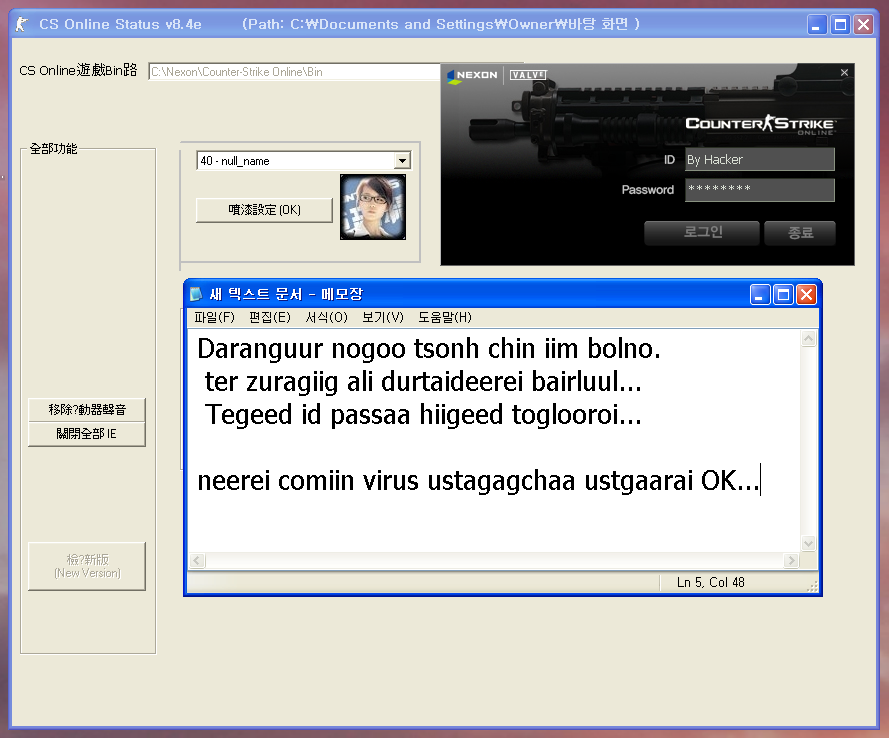Click the CS Online Status title bar icon
Screen dimensions: 889x738
(x=22, y=24)
